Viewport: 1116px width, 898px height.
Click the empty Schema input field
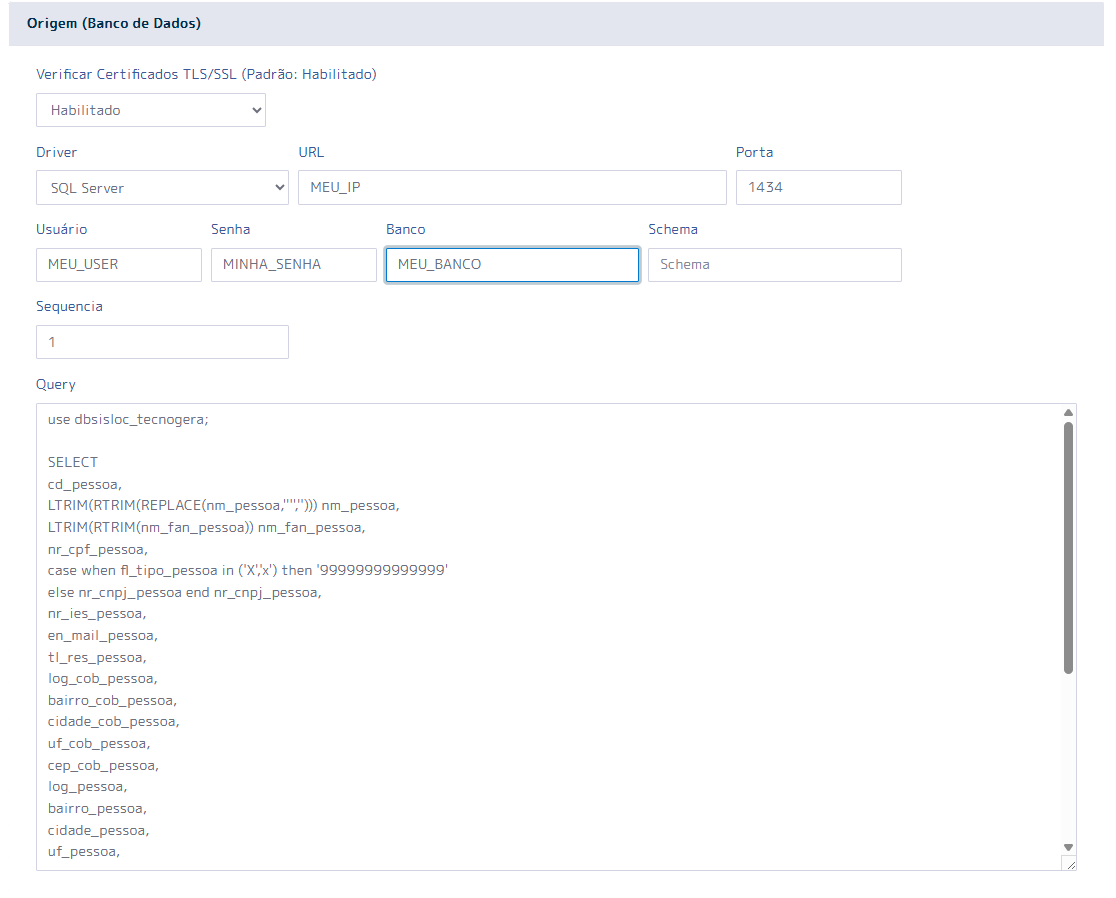[775, 265]
